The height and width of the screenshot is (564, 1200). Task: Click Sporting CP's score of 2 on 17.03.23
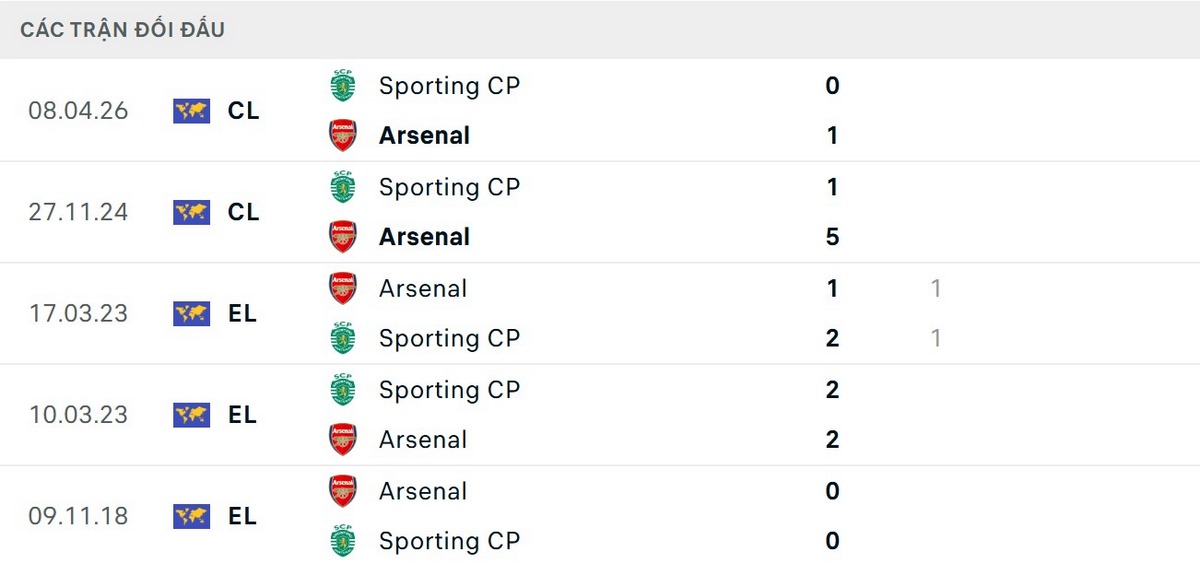tap(832, 339)
